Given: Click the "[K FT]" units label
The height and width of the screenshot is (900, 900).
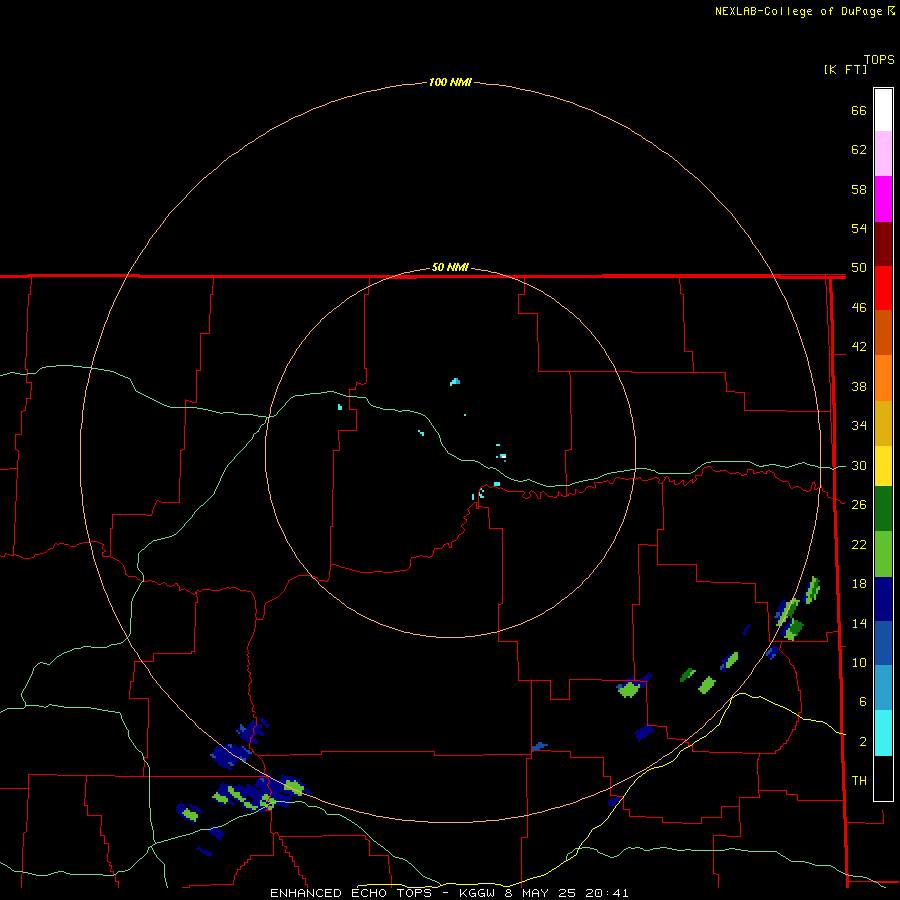Looking at the screenshot, I should pos(845,69).
